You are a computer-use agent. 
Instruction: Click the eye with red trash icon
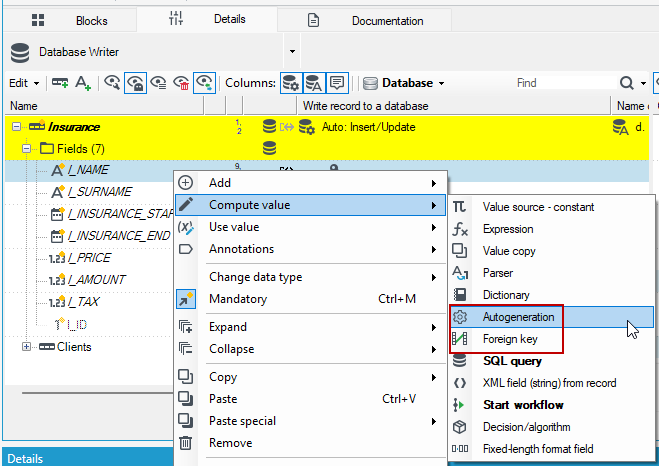181,83
